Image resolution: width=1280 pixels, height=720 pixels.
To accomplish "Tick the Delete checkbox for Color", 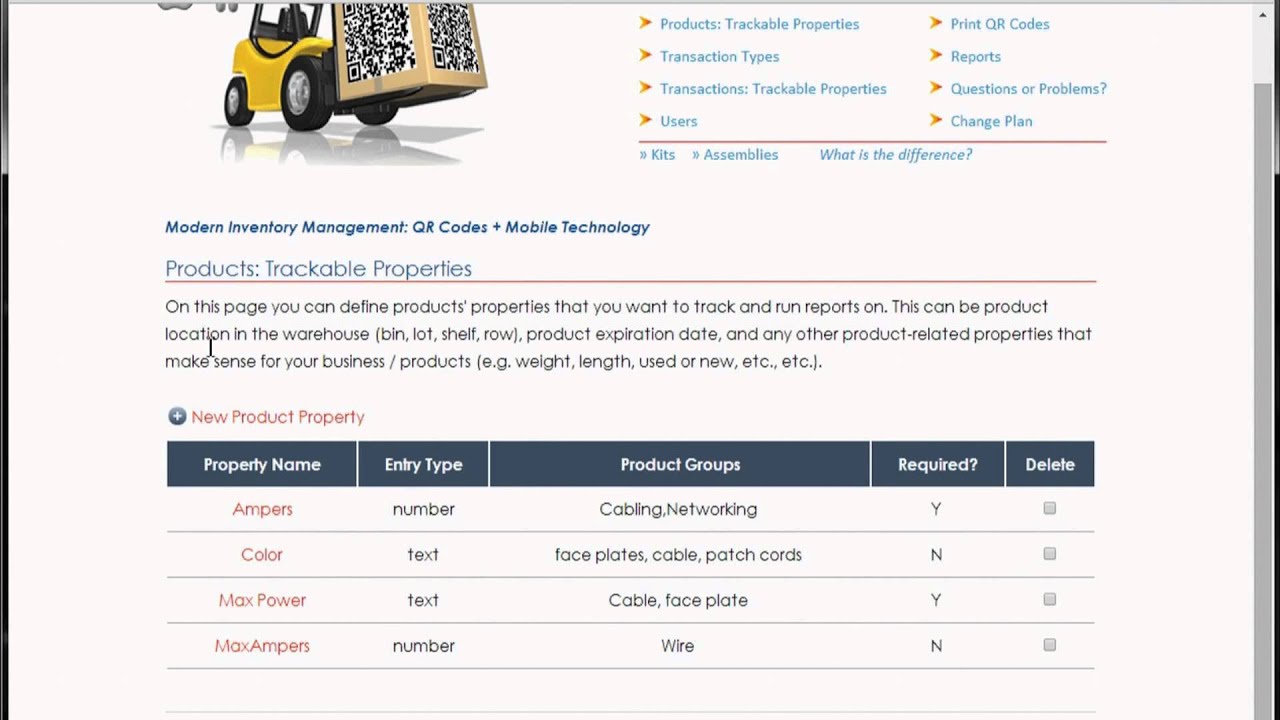I will coord(1049,554).
